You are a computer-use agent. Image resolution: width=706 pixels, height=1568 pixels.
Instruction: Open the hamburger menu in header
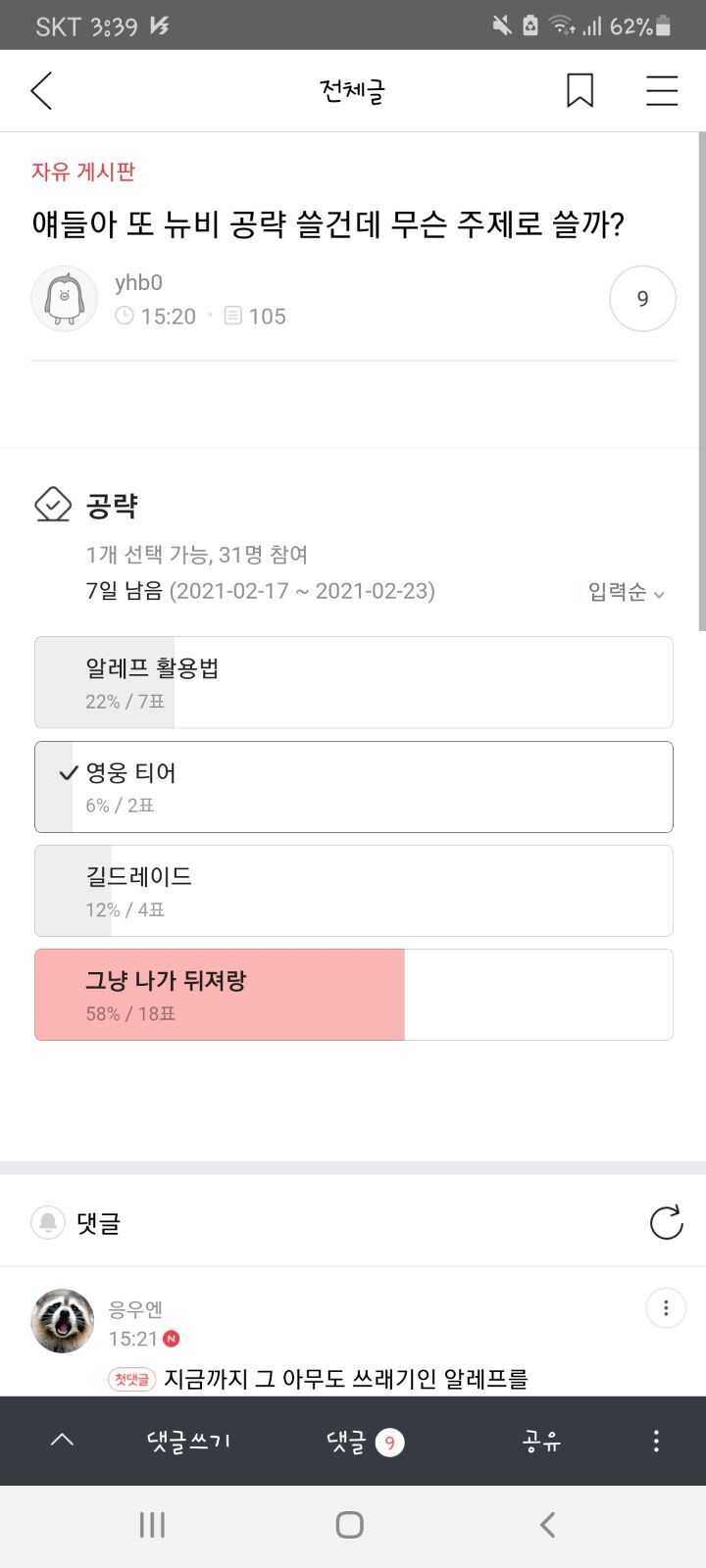(662, 91)
